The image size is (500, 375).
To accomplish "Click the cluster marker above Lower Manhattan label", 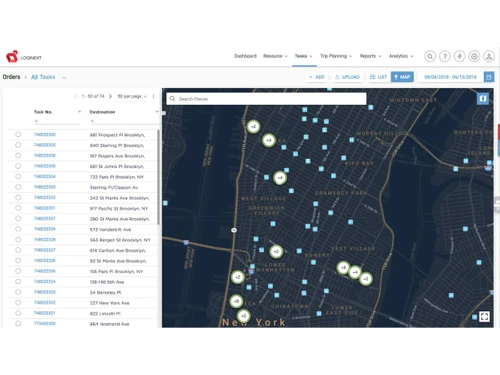I will click(x=276, y=251).
